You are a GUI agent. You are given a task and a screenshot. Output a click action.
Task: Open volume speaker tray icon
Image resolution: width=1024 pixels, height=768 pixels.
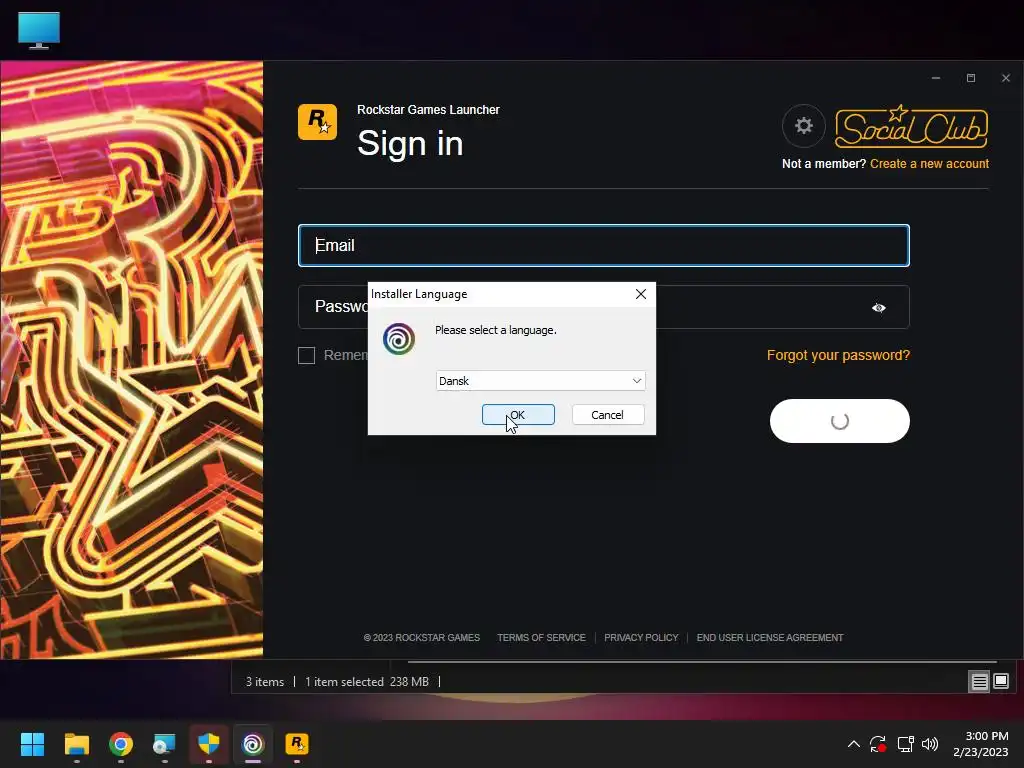(x=930, y=744)
